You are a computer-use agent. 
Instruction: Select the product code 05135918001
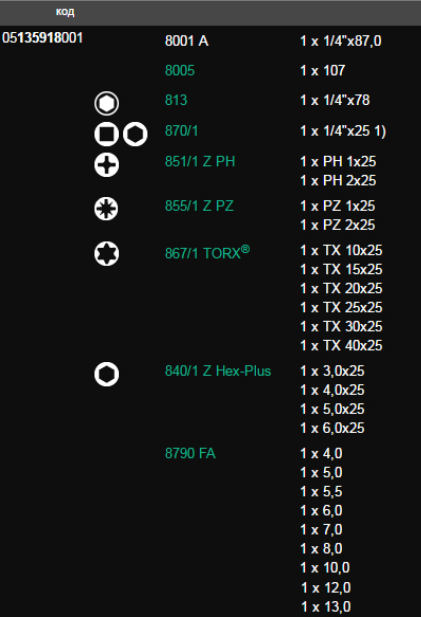click(42, 38)
